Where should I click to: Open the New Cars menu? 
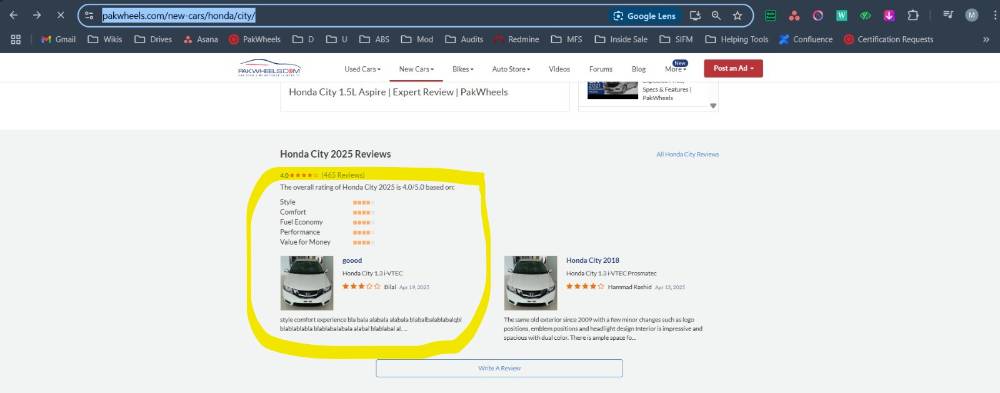416,69
